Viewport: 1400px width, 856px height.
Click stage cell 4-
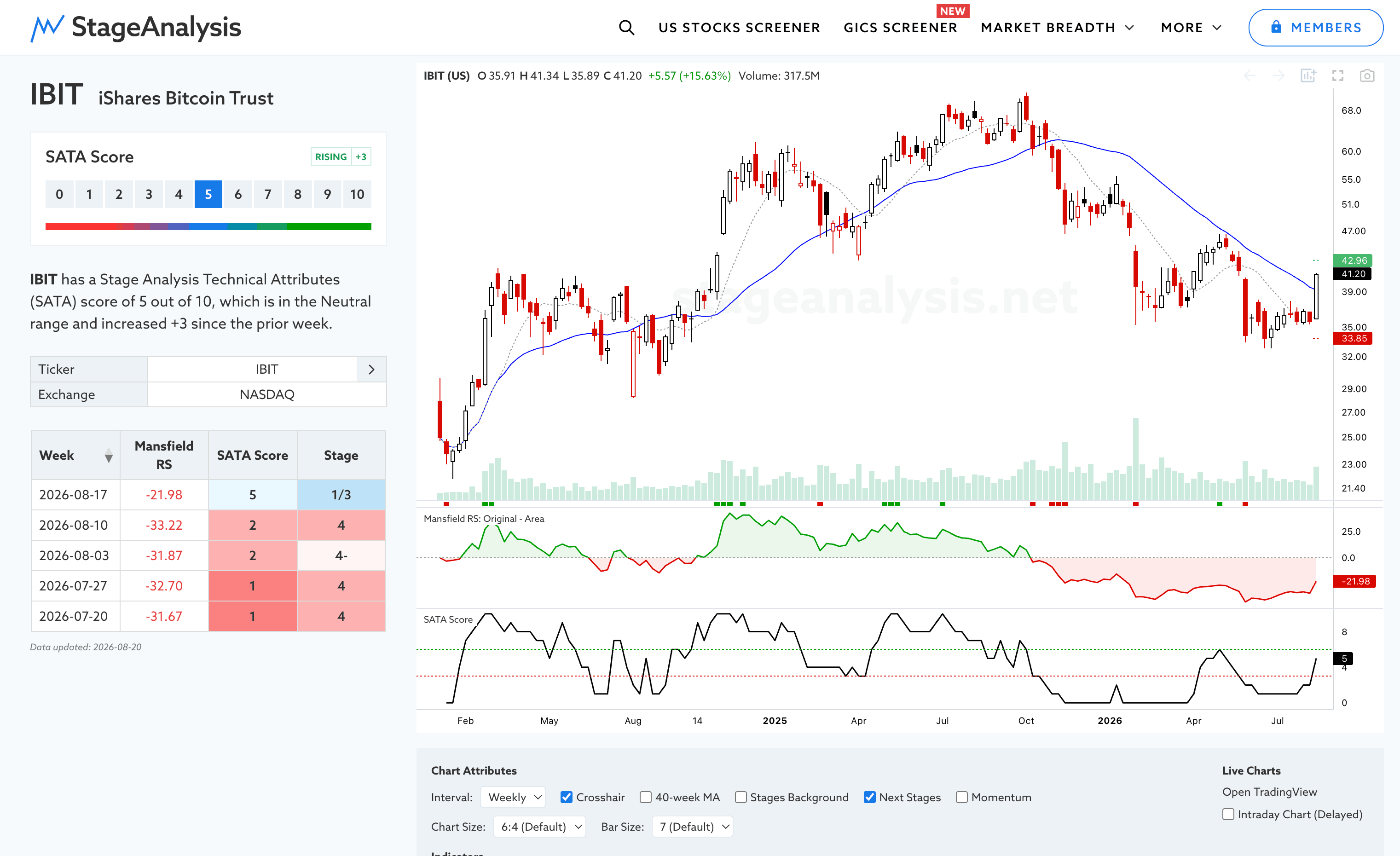coord(341,555)
